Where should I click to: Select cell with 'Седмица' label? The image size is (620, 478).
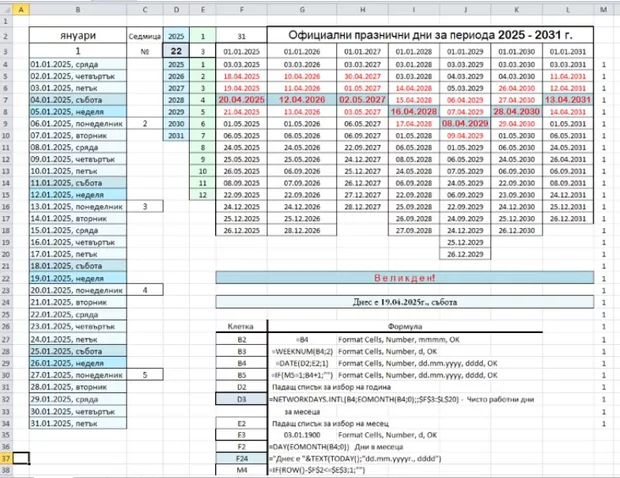(x=145, y=36)
